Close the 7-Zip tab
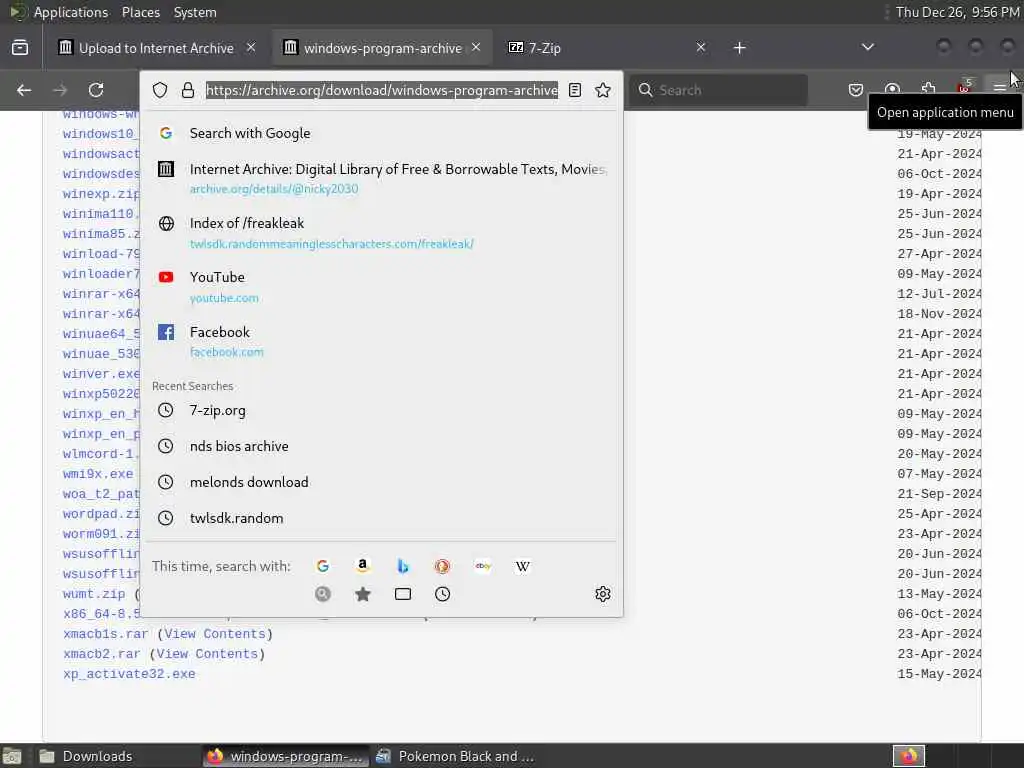Image resolution: width=1024 pixels, height=768 pixels. point(701,47)
